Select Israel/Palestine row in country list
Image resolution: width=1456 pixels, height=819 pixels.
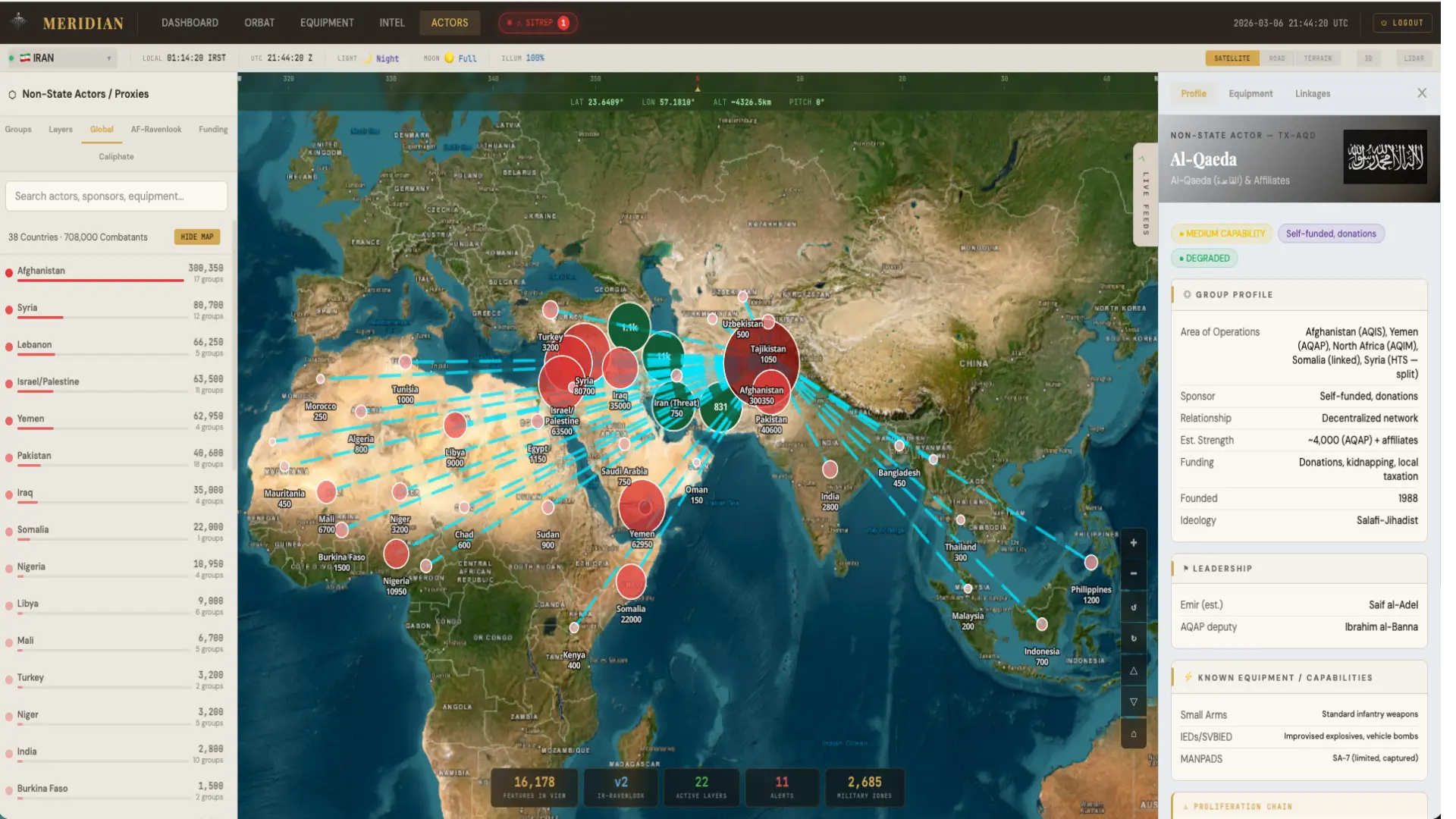(x=115, y=385)
